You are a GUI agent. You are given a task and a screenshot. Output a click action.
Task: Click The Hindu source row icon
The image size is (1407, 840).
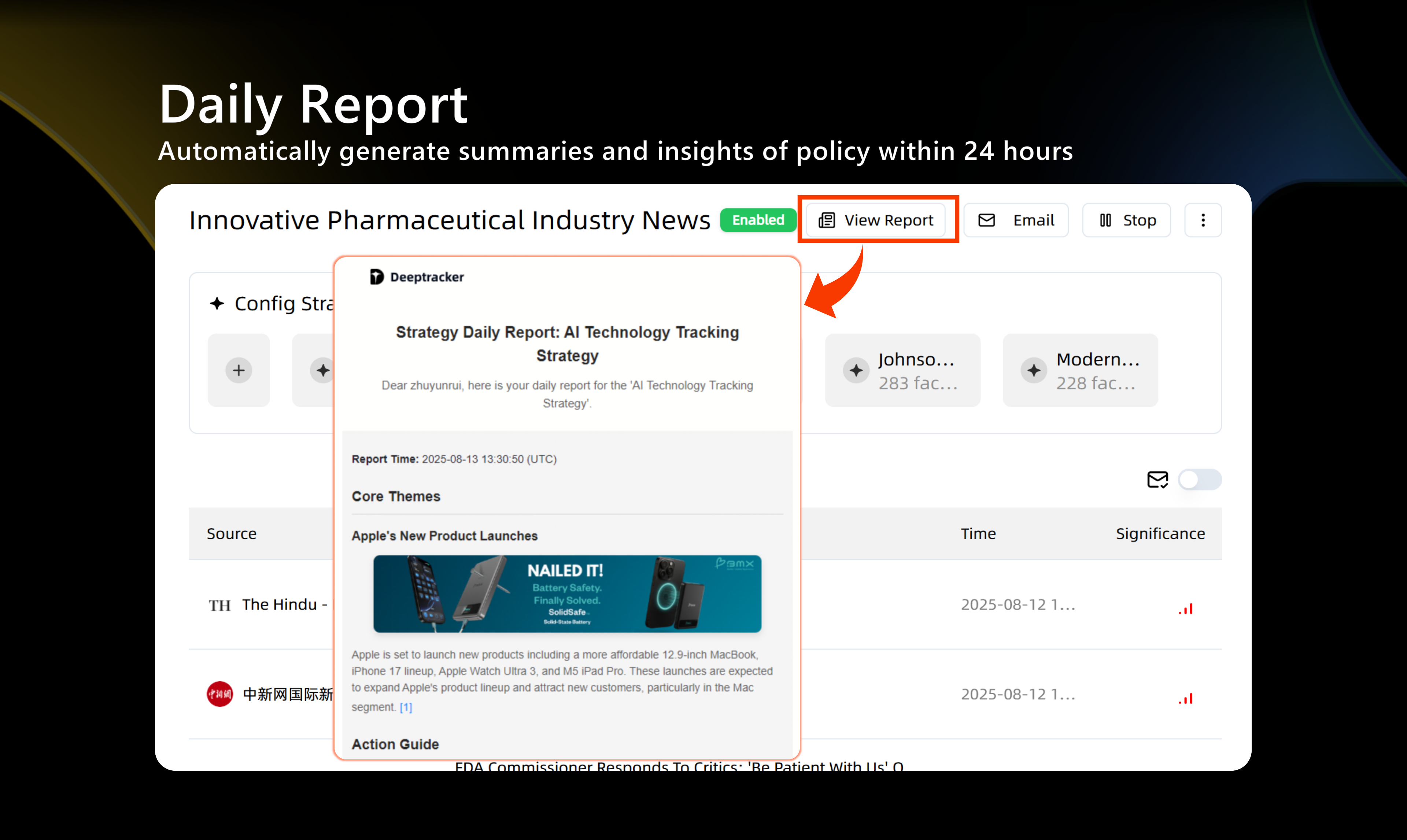pyautogui.click(x=219, y=605)
